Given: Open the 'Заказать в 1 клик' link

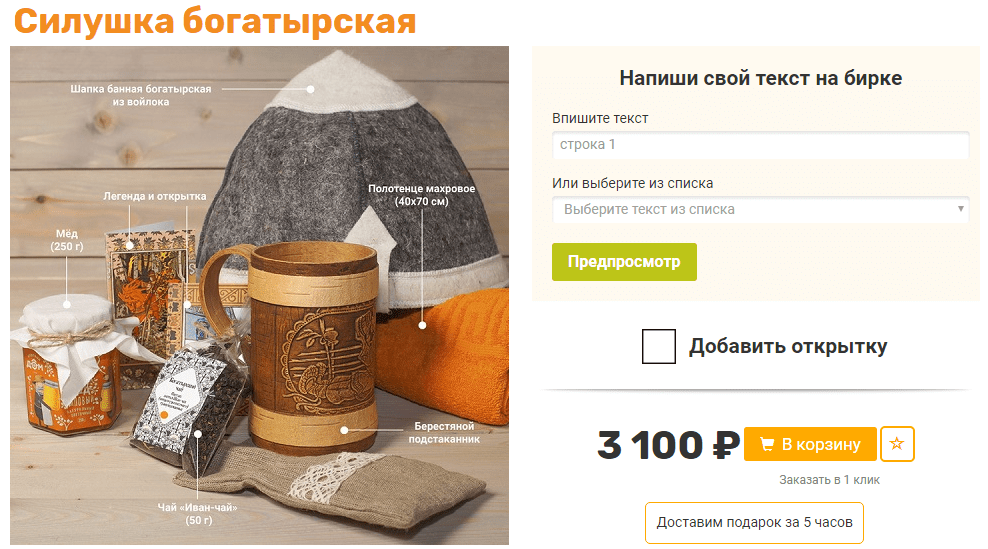Looking at the screenshot, I should point(829,480).
